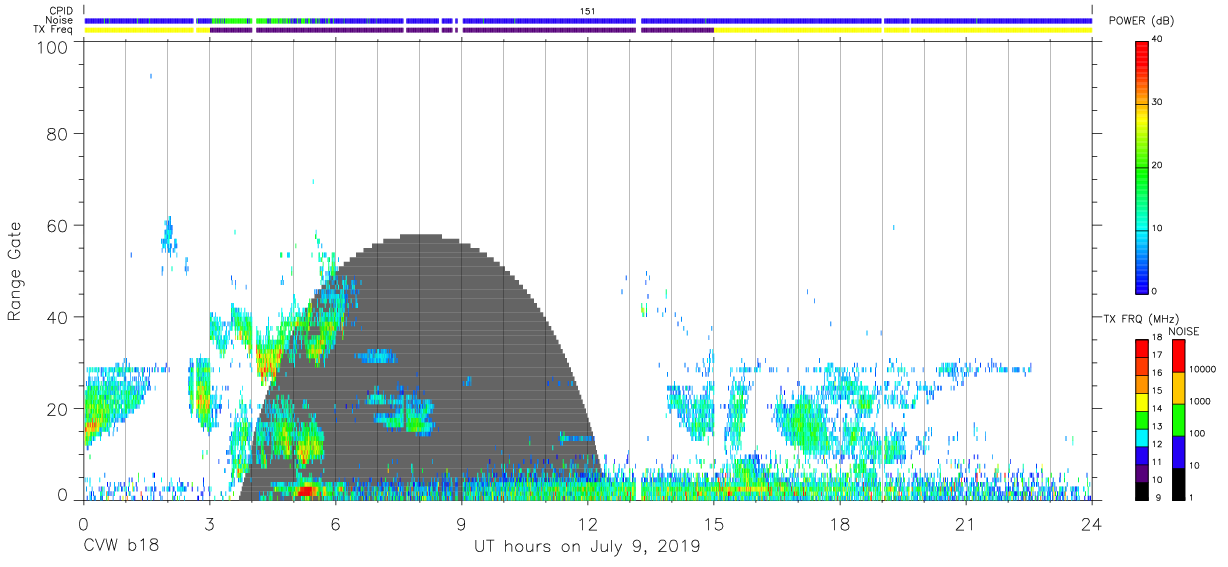Click the 21 tick on UT hours axis
The image size is (1228, 567).
coord(965,524)
